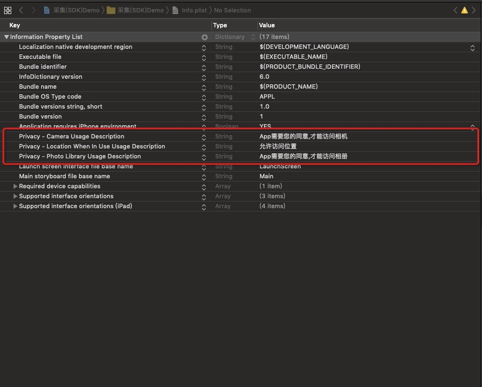Select Localization native development region key
The image size is (482, 387).
coord(75,47)
